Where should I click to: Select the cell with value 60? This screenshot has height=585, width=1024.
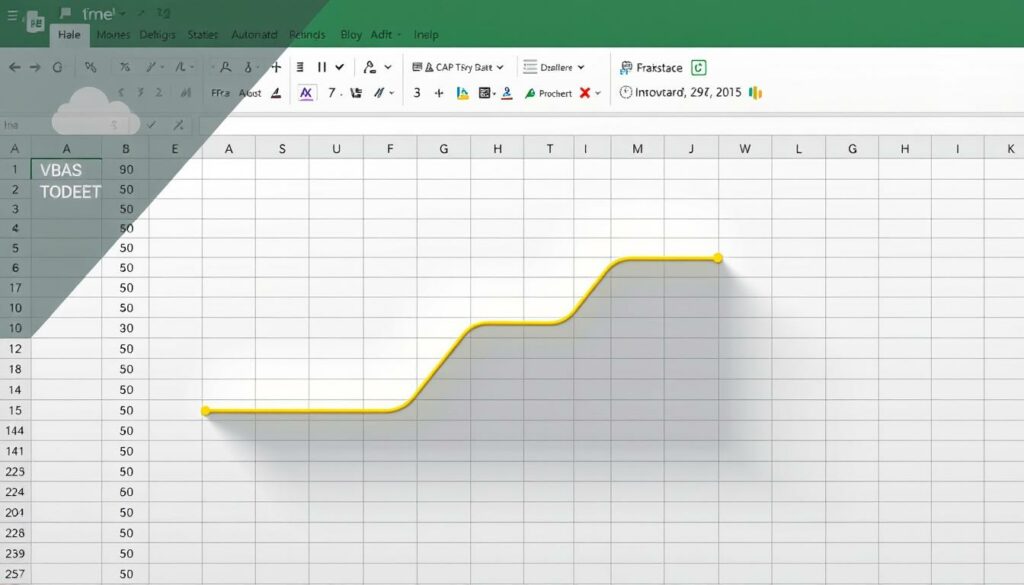(x=126, y=492)
